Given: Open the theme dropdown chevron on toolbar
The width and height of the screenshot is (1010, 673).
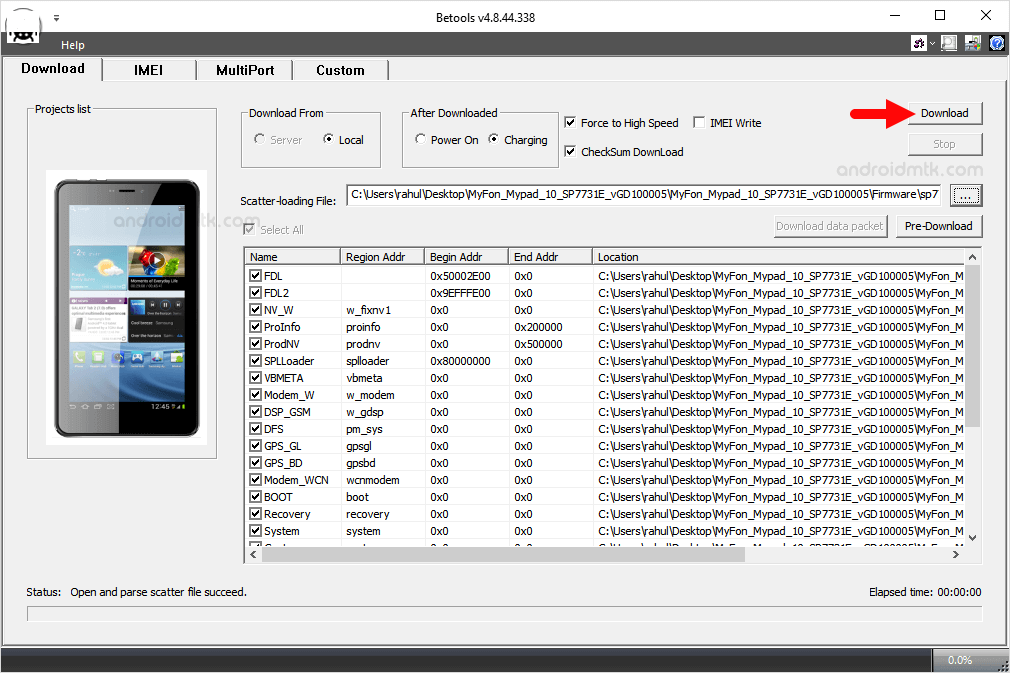Looking at the screenshot, I should tap(931, 43).
